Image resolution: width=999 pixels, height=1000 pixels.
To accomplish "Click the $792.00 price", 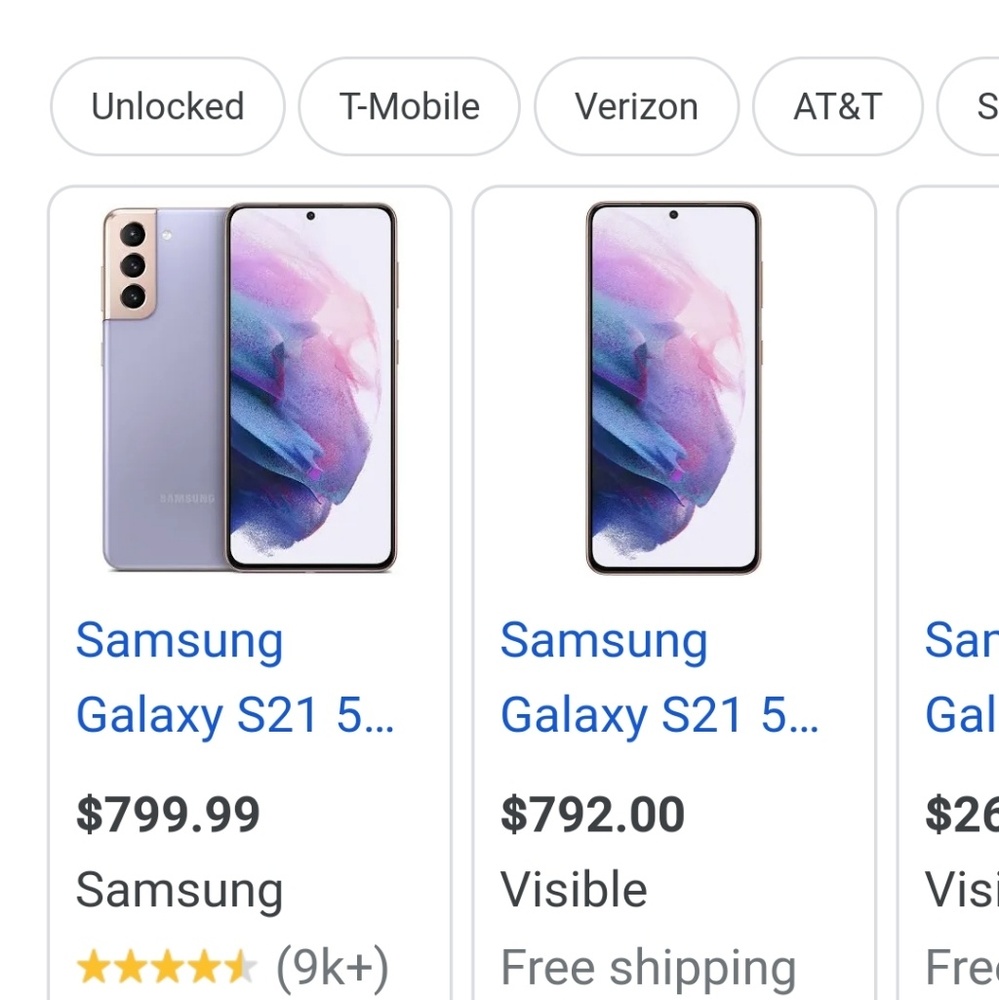I will pos(592,815).
